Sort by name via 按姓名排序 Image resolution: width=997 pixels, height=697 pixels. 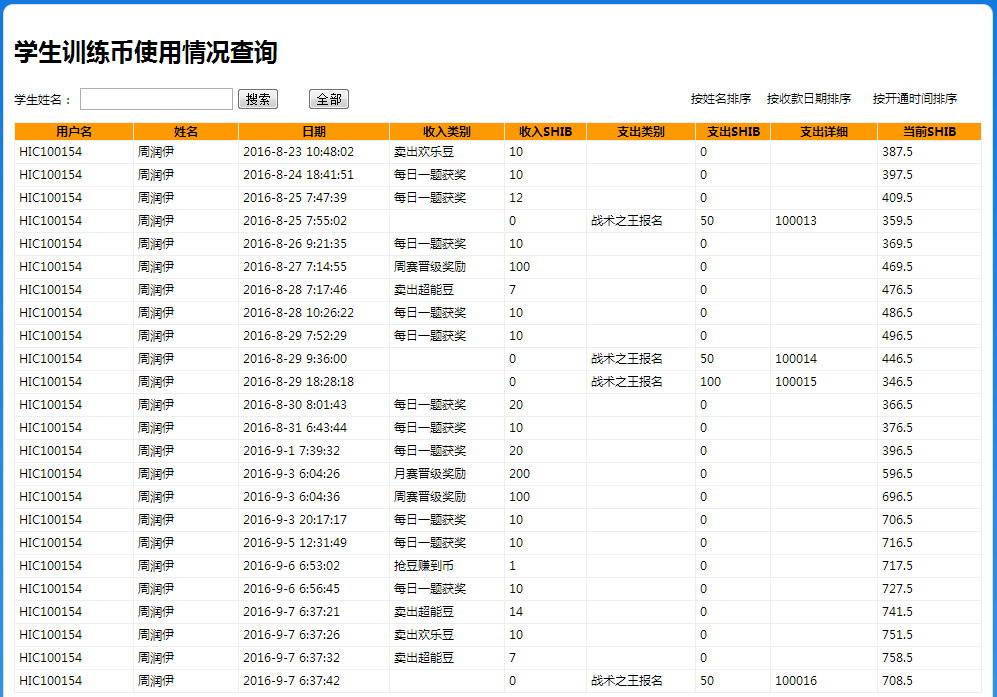point(721,99)
